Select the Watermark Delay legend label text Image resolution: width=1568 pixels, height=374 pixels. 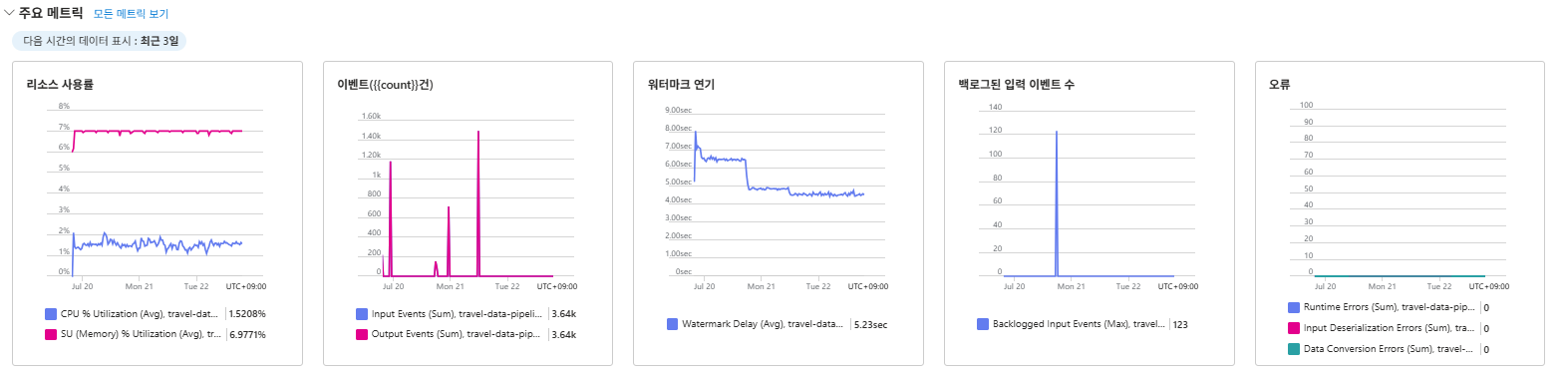click(763, 324)
